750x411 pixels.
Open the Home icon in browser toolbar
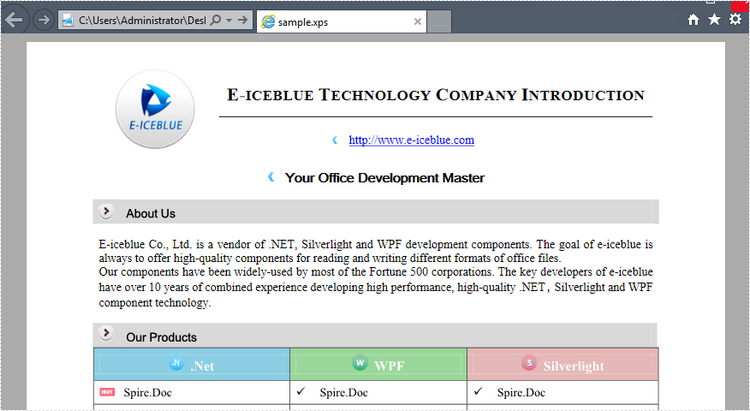(x=693, y=20)
